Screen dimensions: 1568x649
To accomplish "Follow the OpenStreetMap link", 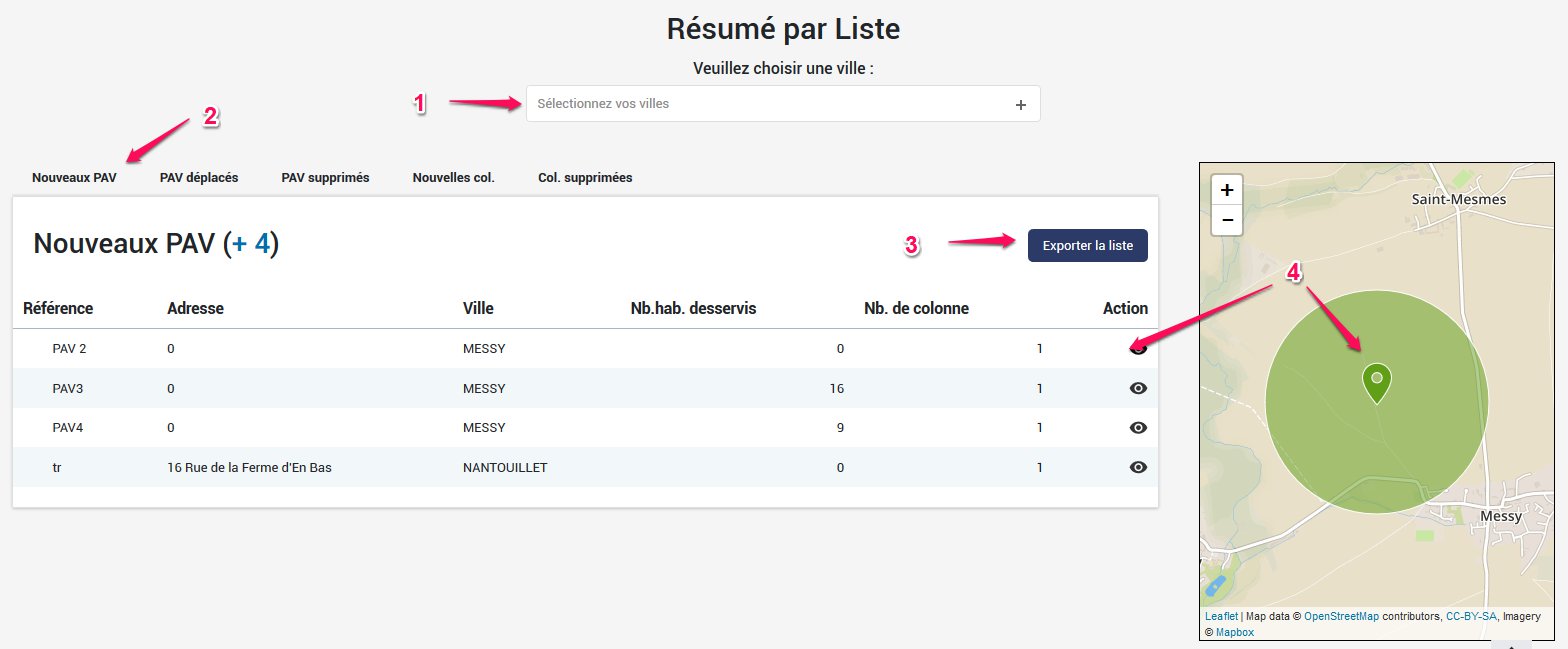I will [x=1341, y=617].
